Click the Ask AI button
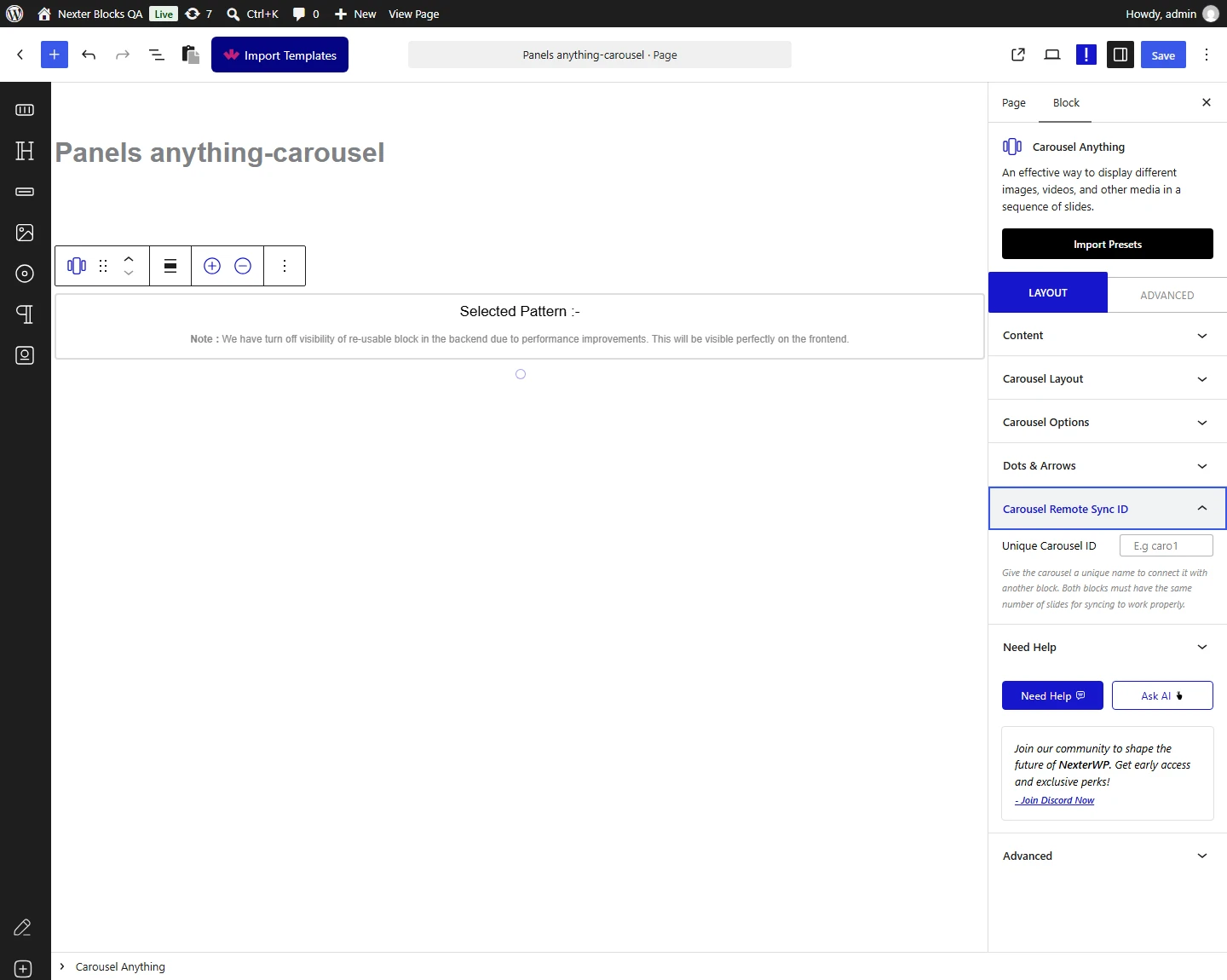 click(x=1162, y=695)
